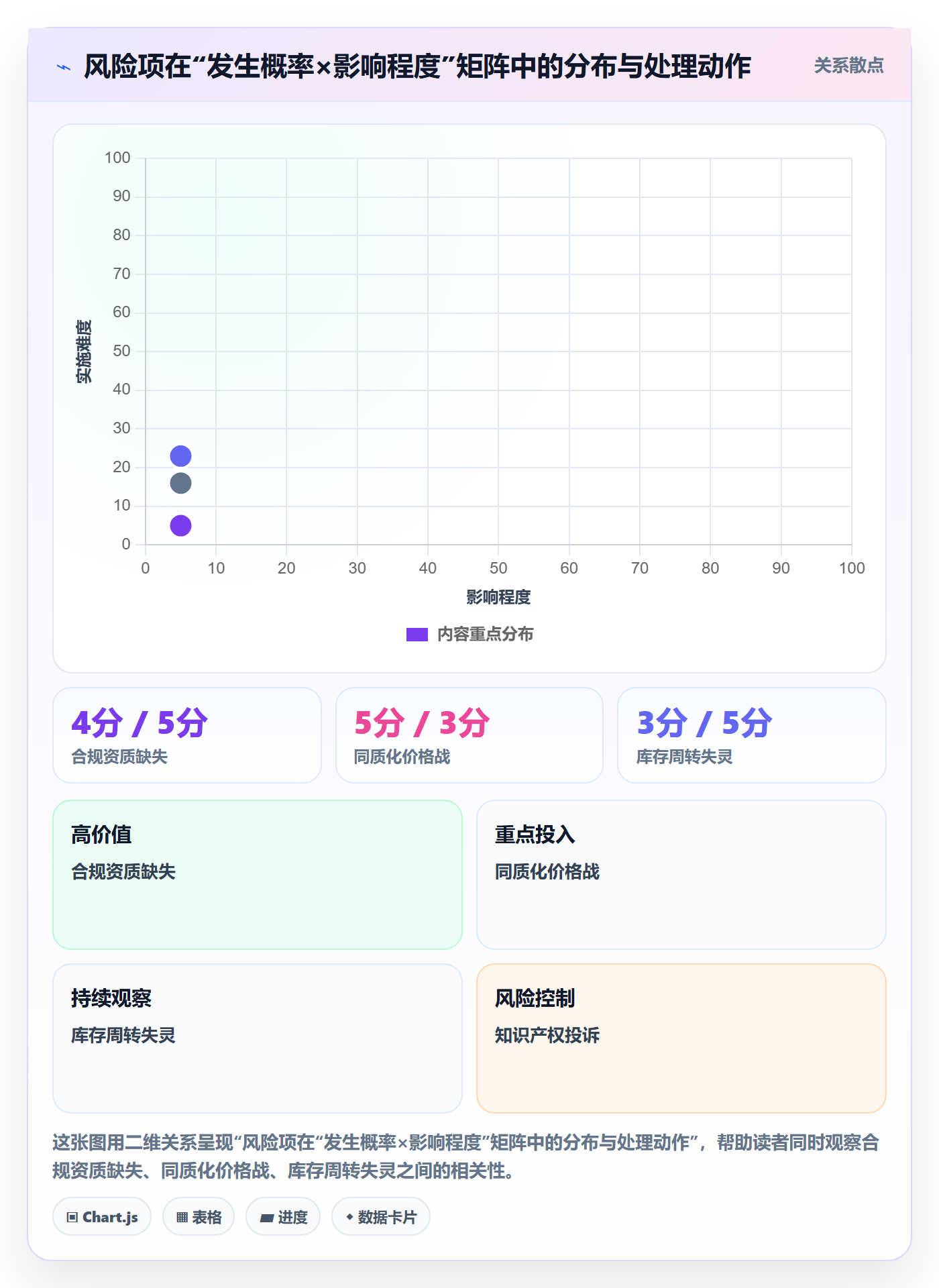Open the 4分 / 5分 合规资质缺失 card
The height and width of the screenshot is (1288, 939).
coord(187,735)
